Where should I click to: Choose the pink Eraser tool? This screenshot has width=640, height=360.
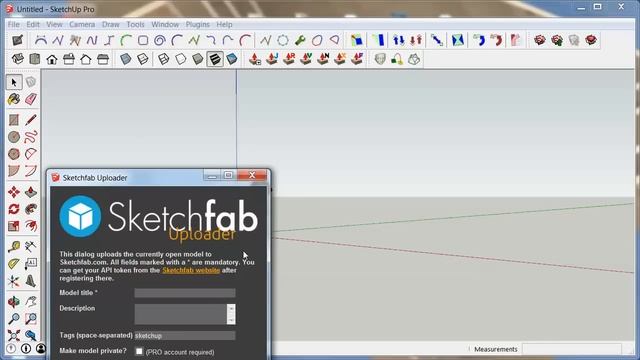click(x=31, y=99)
